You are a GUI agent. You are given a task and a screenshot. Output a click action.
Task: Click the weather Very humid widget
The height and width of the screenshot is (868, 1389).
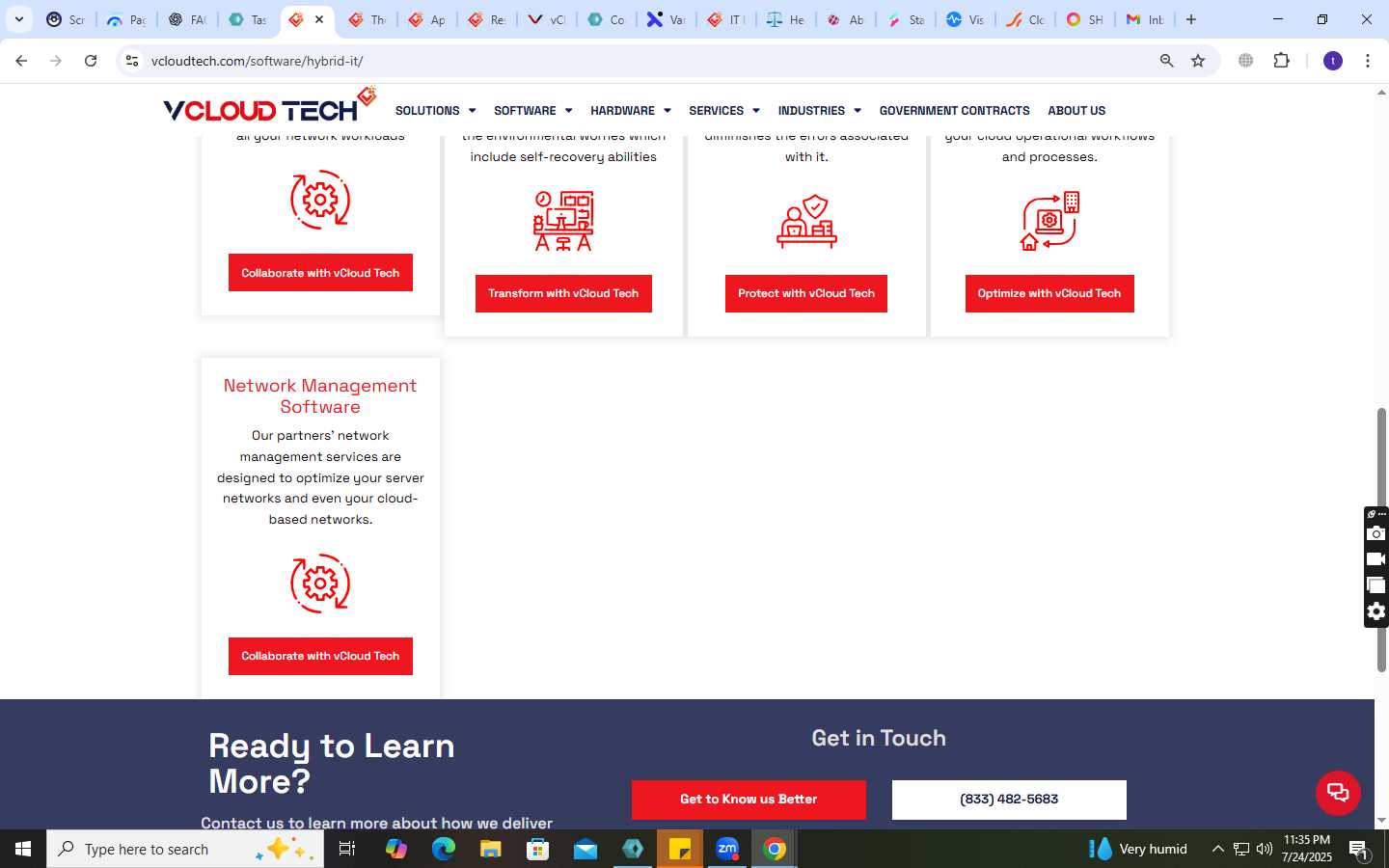click(x=1138, y=849)
